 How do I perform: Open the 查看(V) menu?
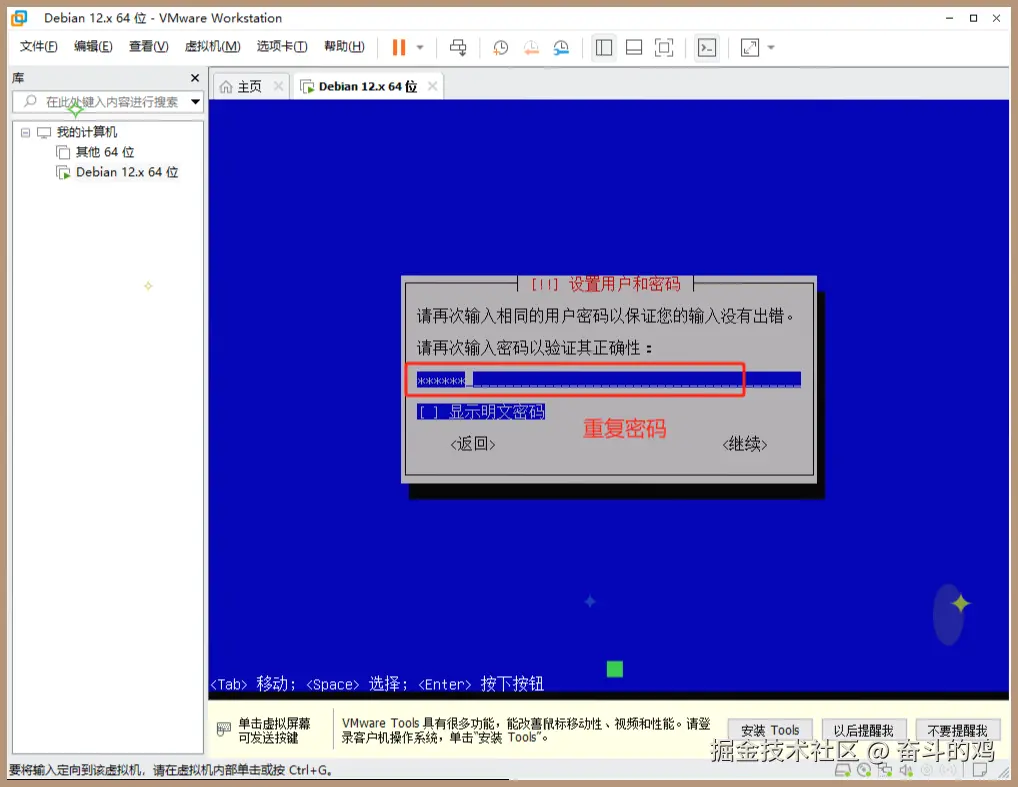tap(149, 46)
